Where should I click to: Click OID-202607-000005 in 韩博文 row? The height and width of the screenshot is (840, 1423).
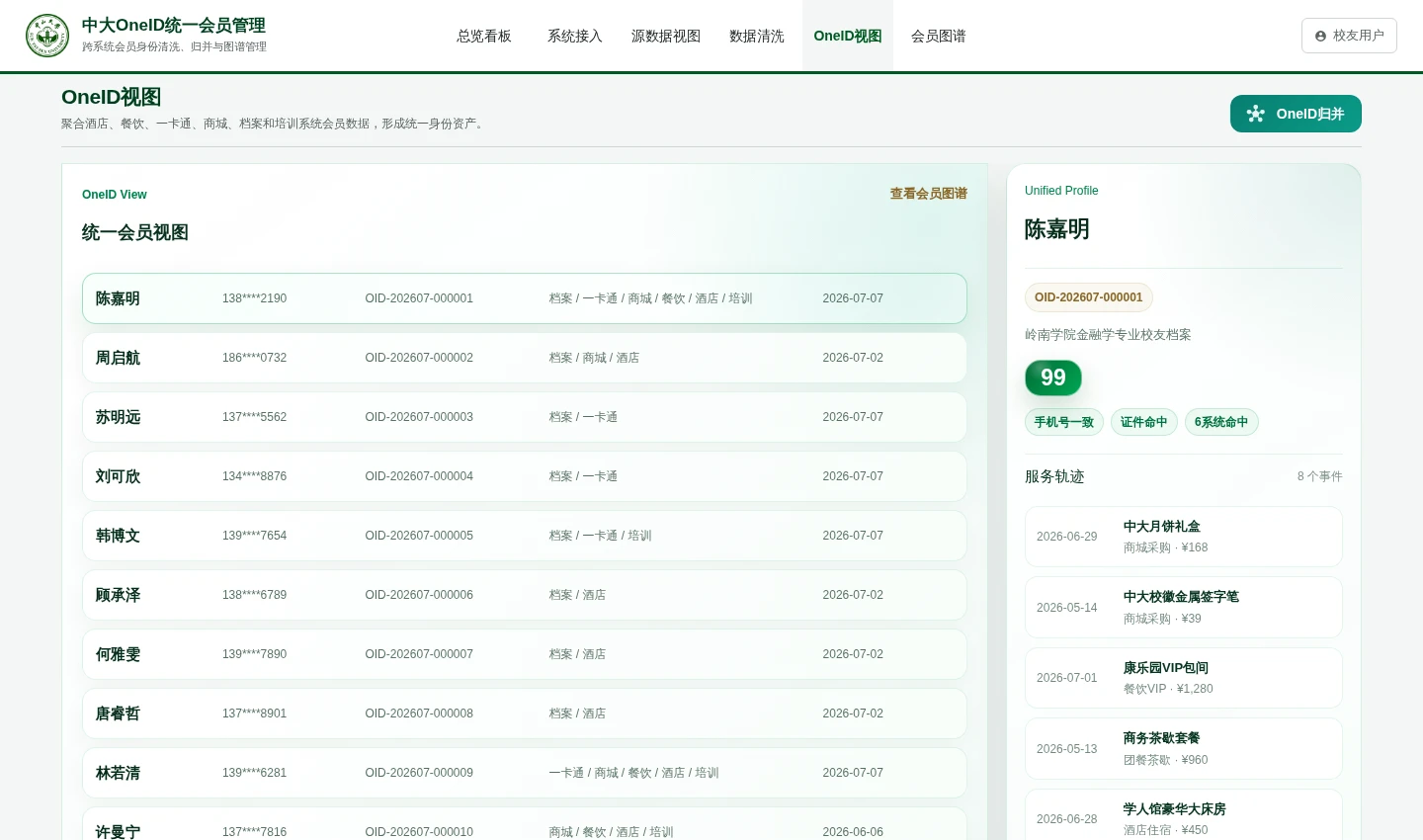click(419, 536)
